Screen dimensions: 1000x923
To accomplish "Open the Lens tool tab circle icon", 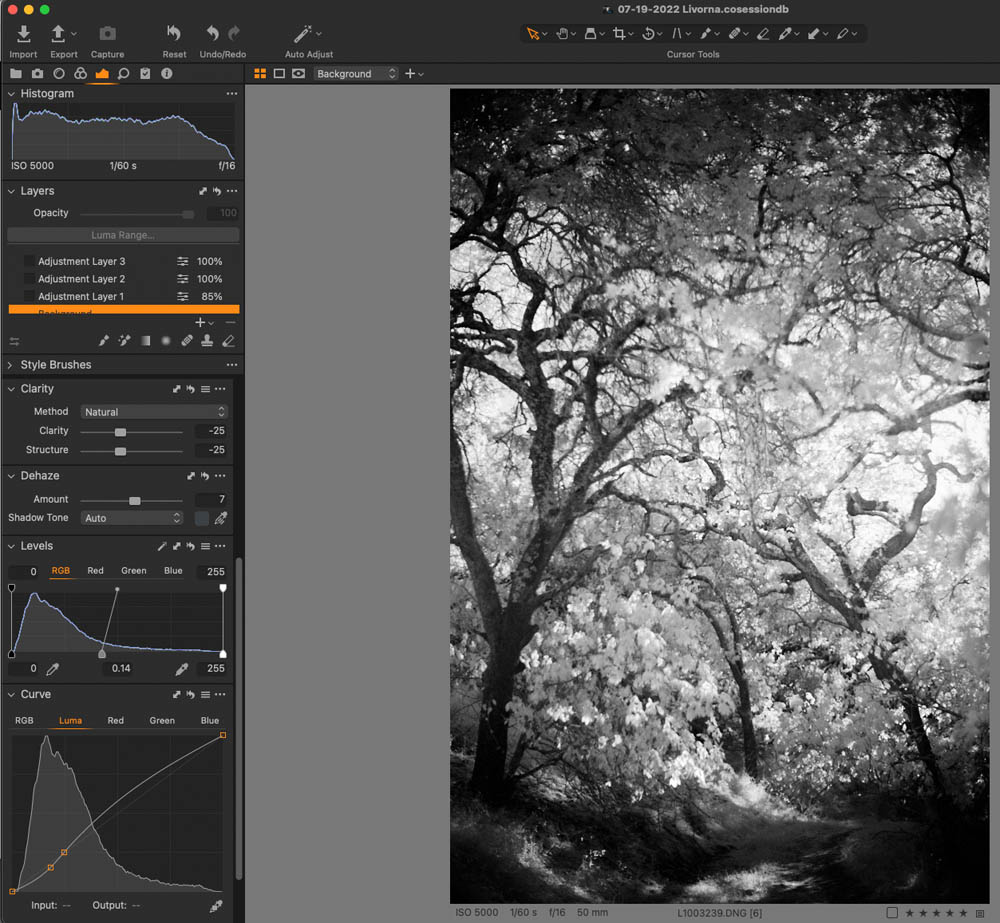I will [59, 73].
